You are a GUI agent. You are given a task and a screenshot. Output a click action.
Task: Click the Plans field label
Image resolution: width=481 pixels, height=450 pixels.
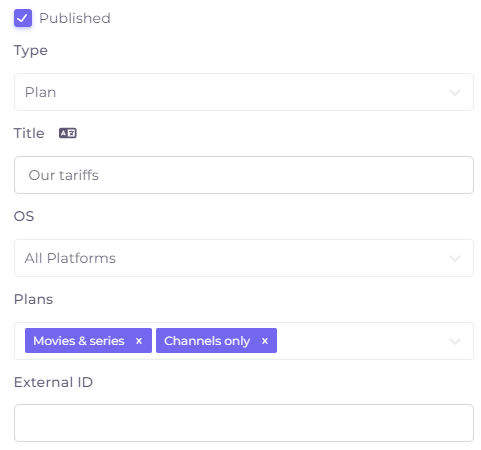(33, 299)
